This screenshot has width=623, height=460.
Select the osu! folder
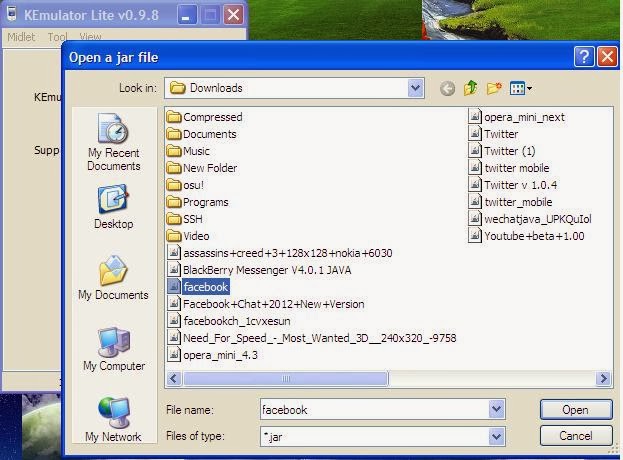click(x=185, y=185)
